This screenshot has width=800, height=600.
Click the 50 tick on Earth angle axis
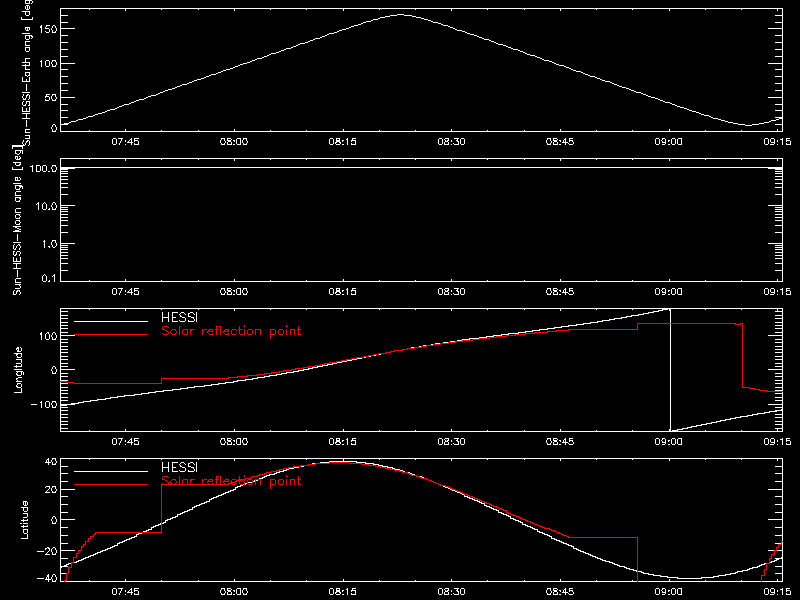click(x=51, y=97)
